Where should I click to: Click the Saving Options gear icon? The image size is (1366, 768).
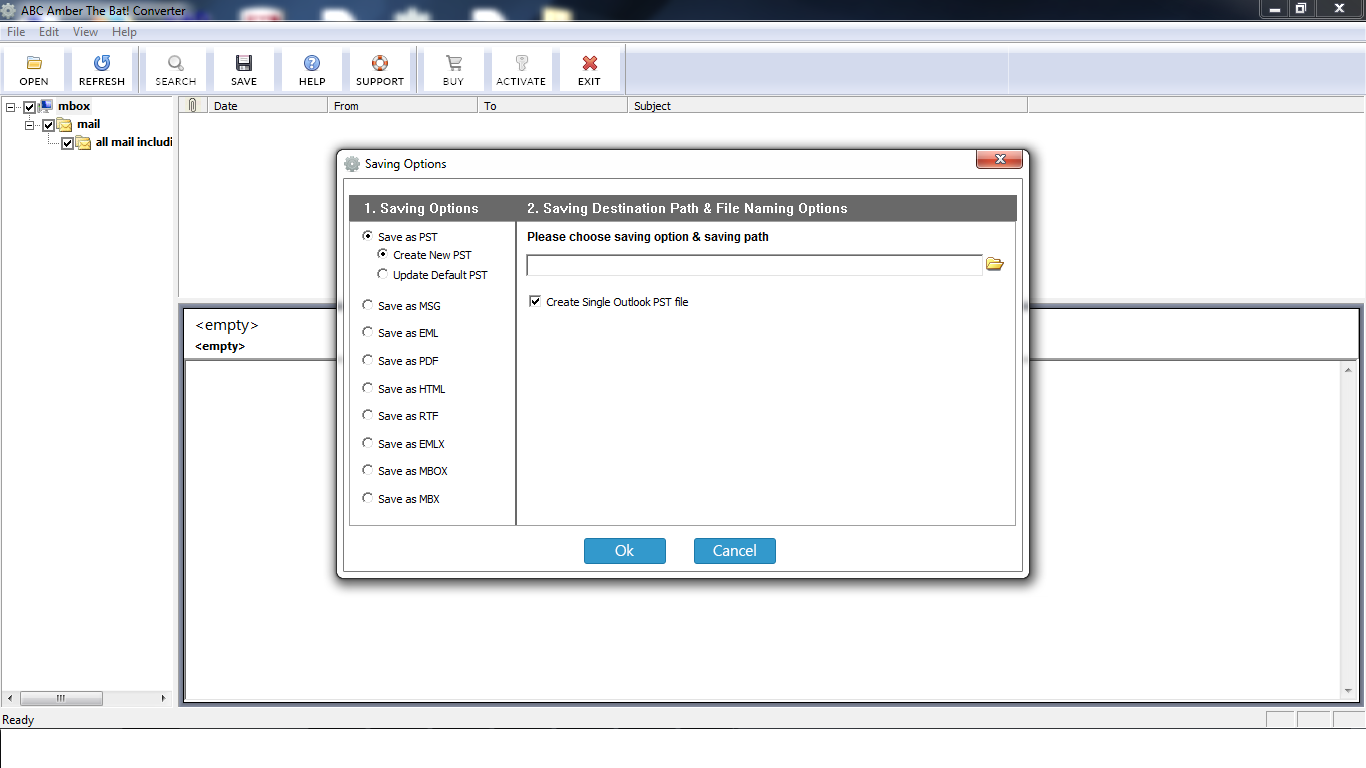pos(351,164)
